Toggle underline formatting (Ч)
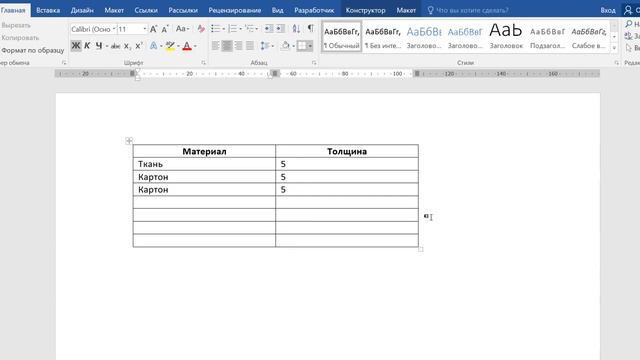 tap(99, 46)
